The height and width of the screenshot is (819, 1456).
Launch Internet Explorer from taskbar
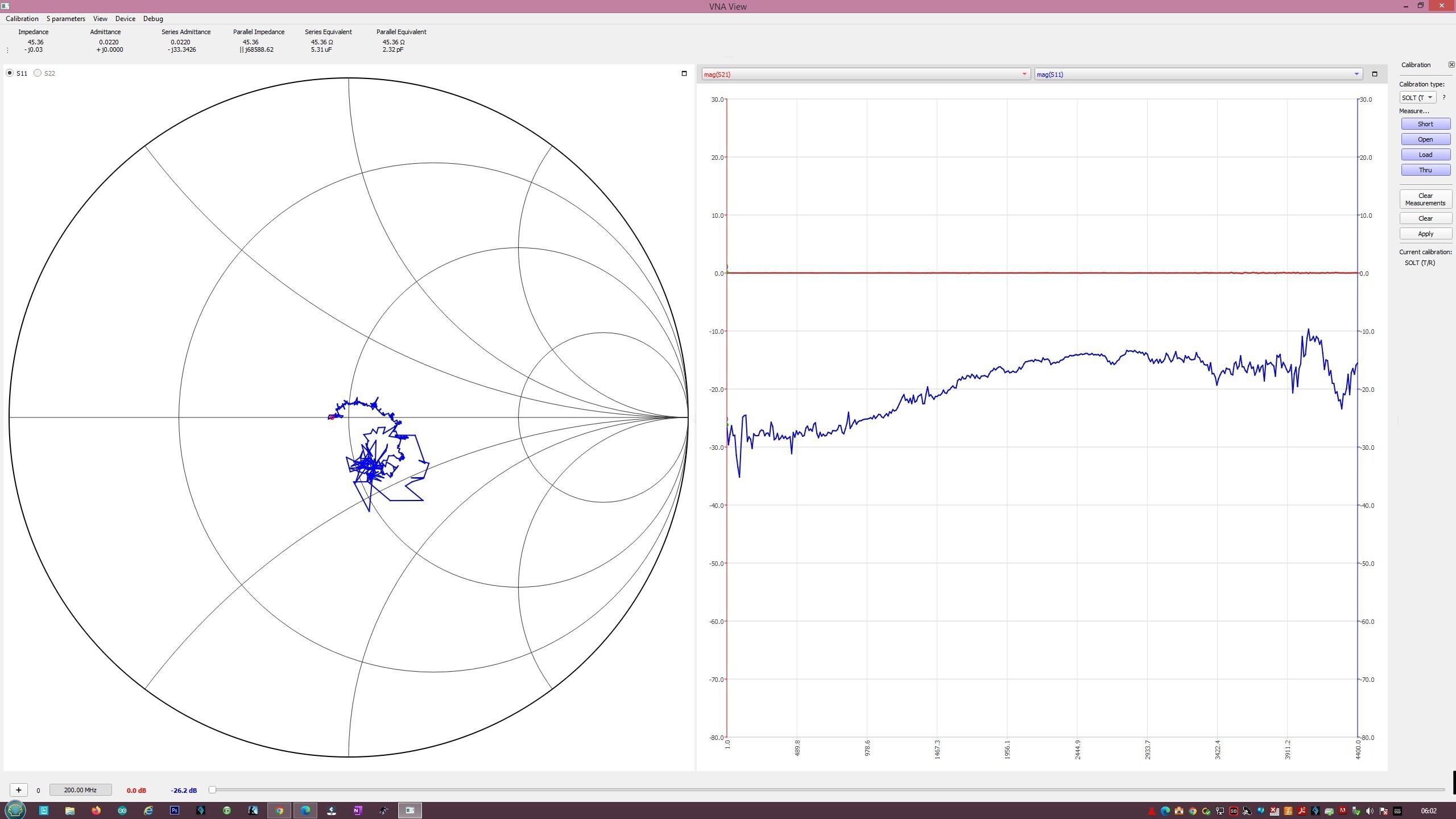click(x=148, y=810)
